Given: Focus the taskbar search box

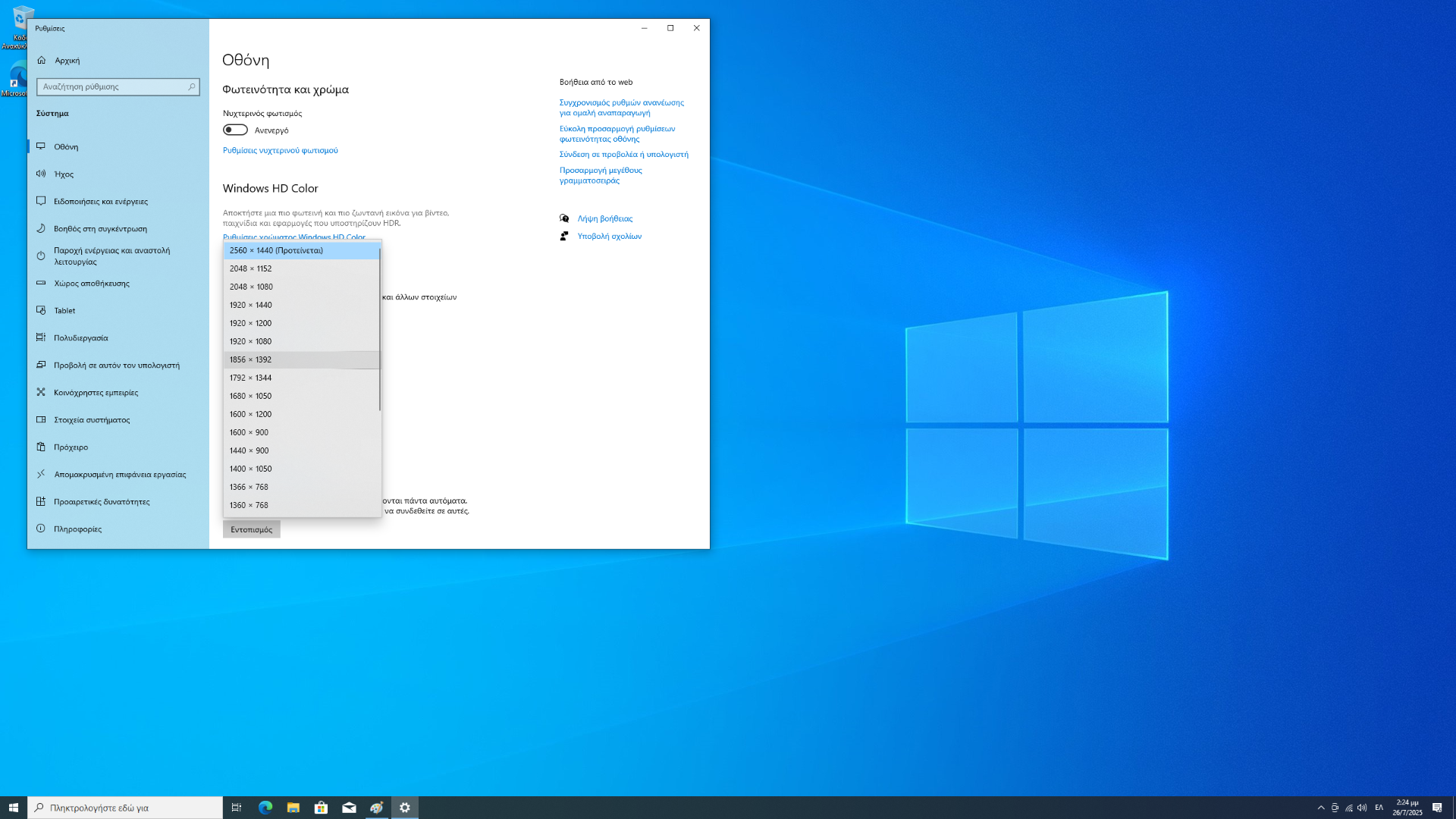Looking at the screenshot, I should click(x=125, y=808).
